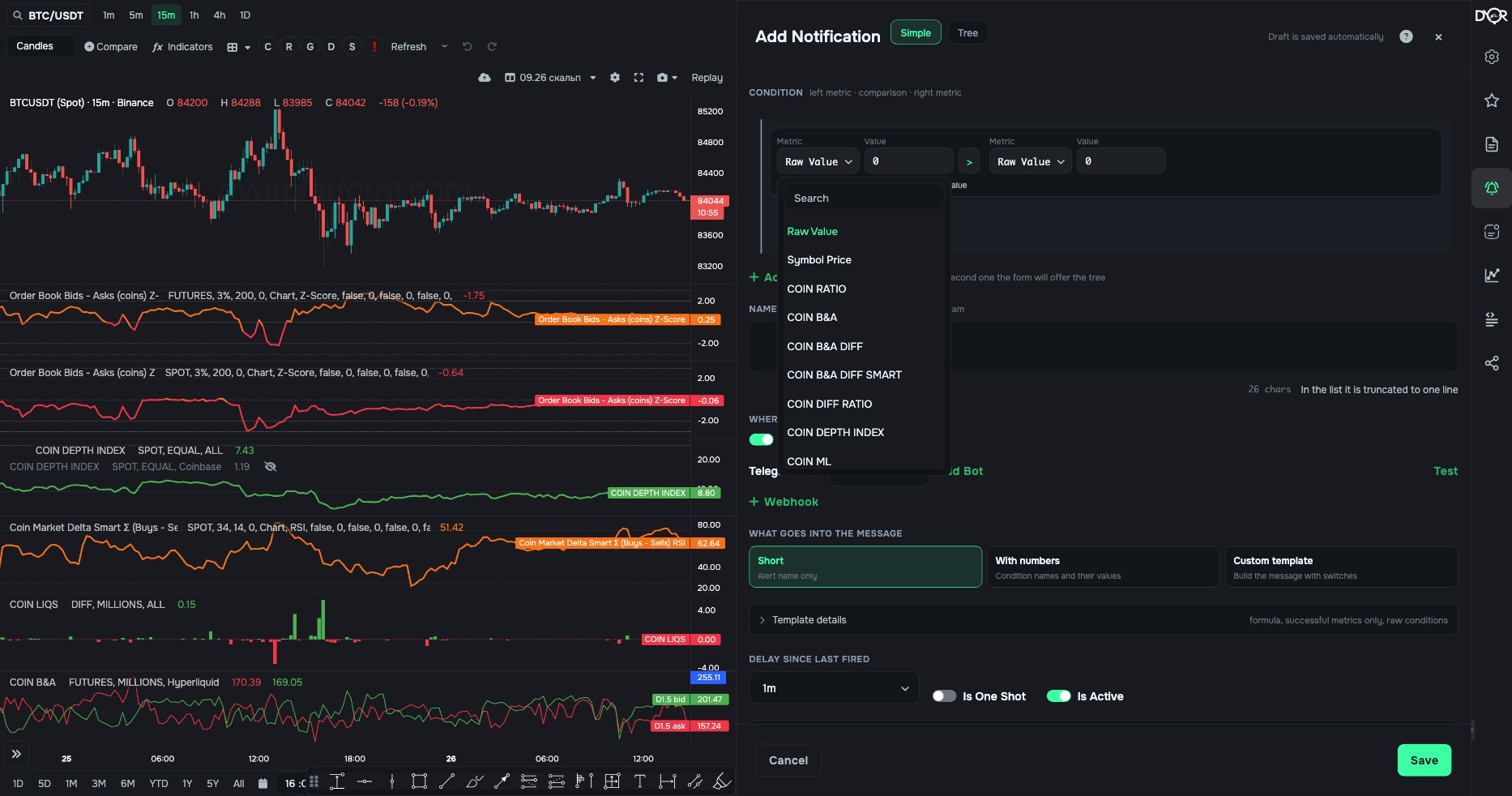Open the help question mark icon

point(1406,36)
